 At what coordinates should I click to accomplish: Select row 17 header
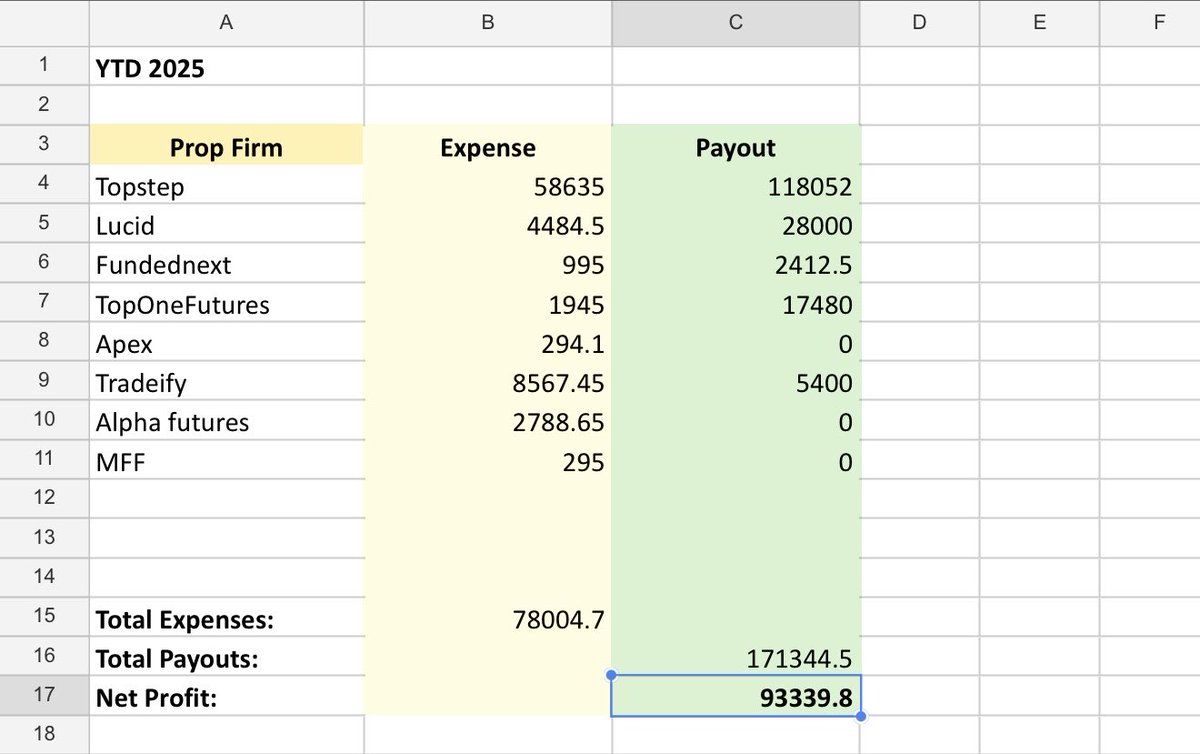tap(44, 697)
